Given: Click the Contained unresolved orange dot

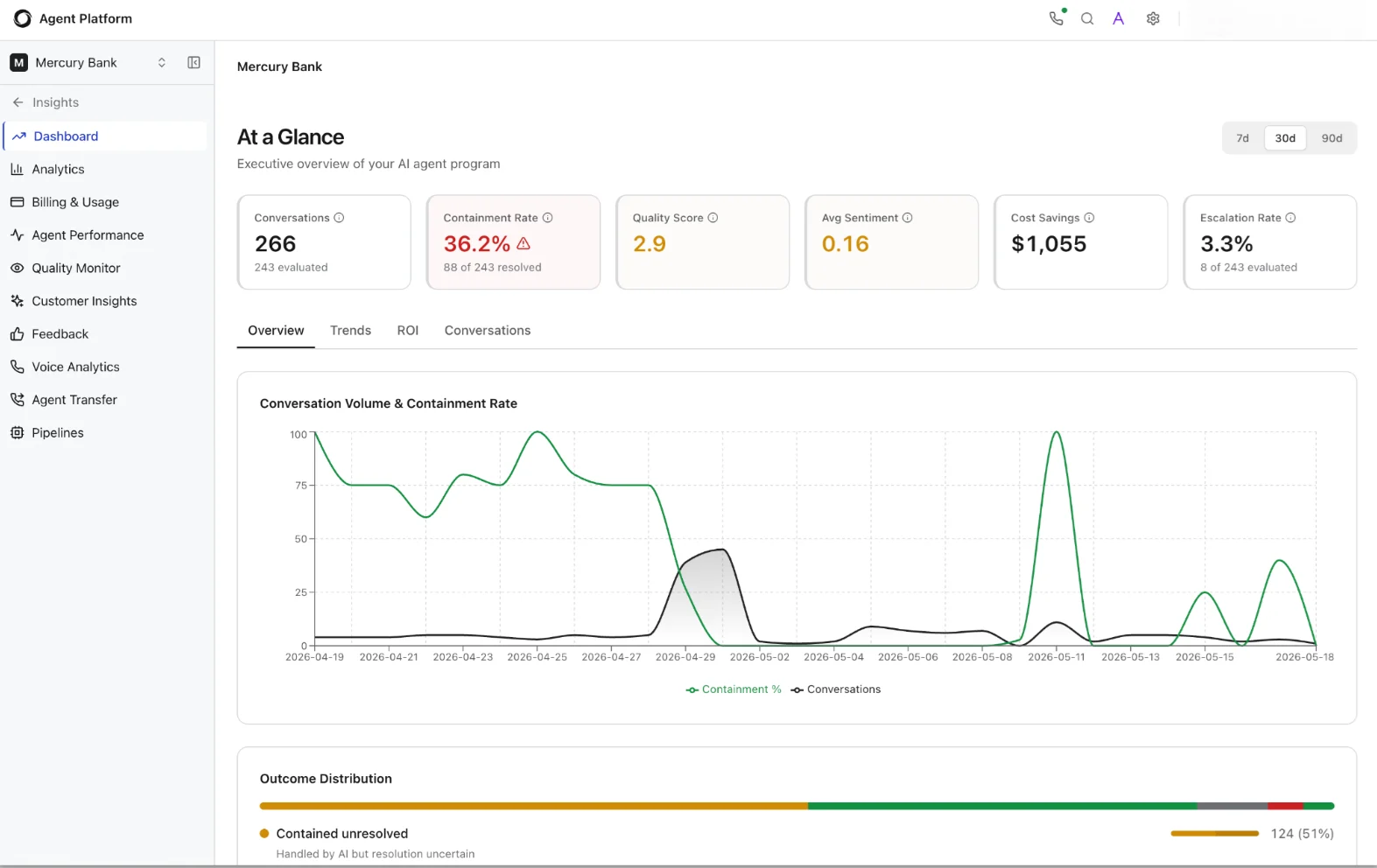Looking at the screenshot, I should click(264, 834).
